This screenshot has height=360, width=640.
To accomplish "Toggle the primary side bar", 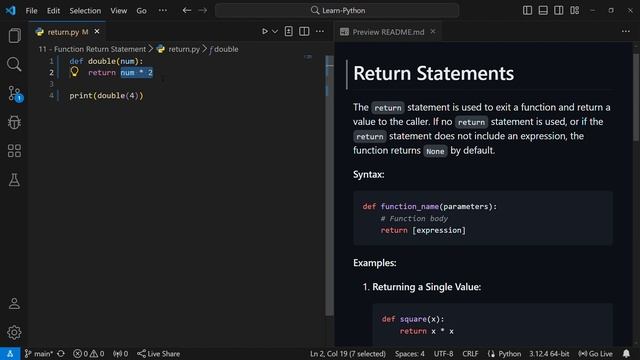I will pos(527,10).
